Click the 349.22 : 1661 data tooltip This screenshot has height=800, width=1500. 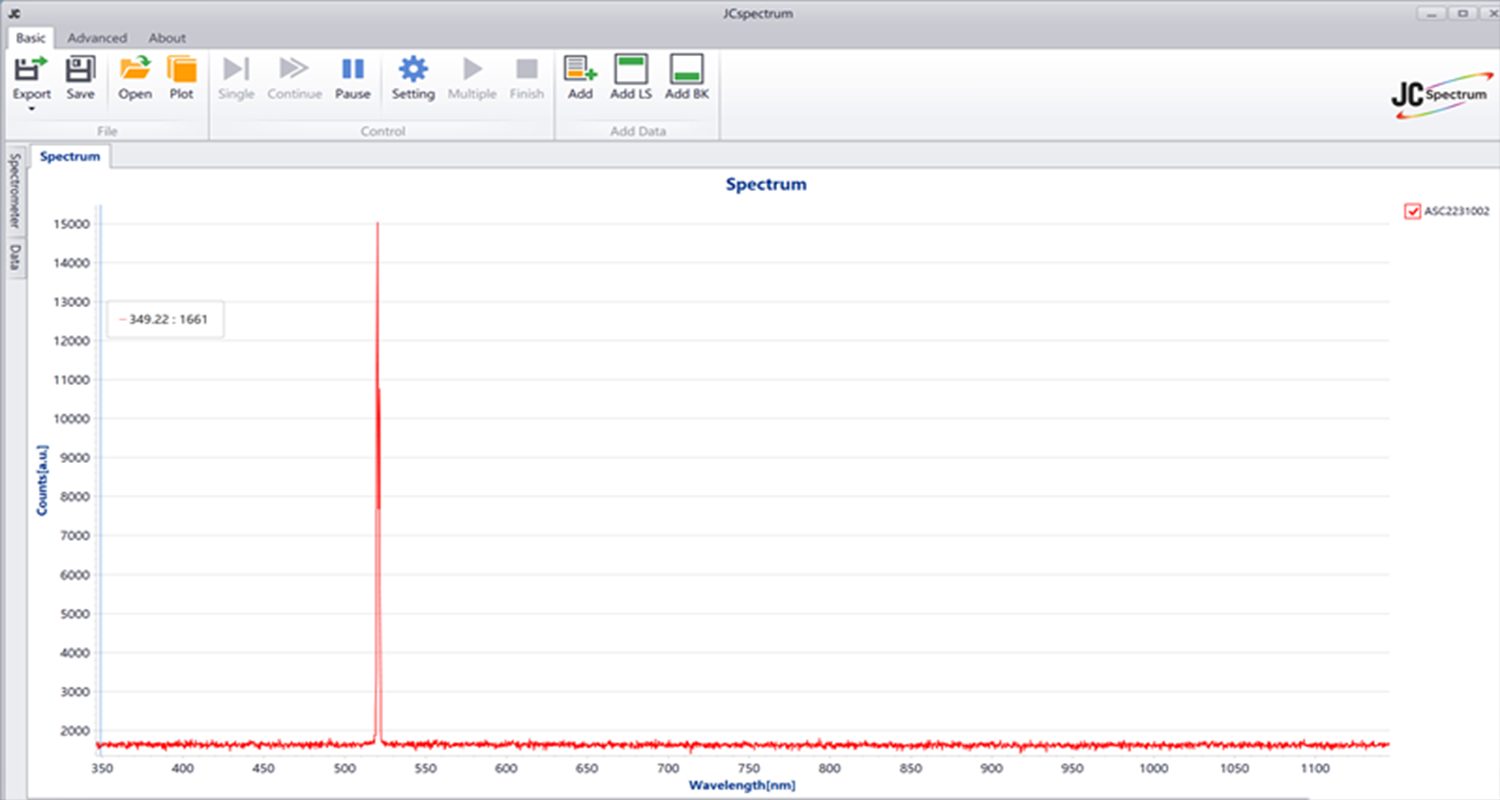click(165, 320)
